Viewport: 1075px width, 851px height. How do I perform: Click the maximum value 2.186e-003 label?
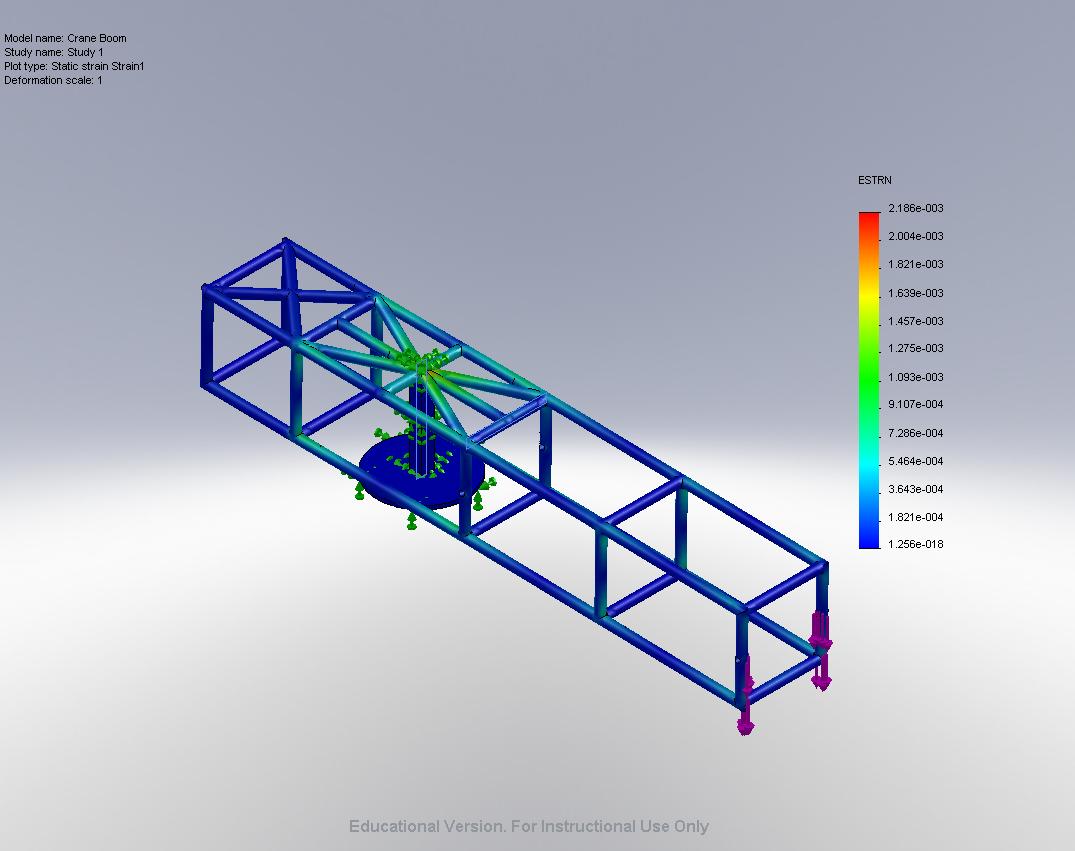916,208
